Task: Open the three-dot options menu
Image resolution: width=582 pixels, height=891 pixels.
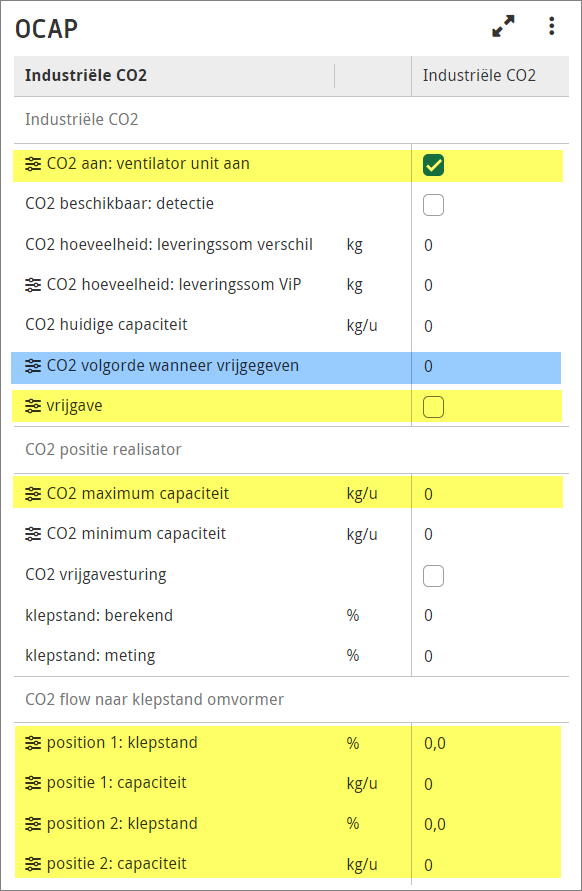Action: 551,26
